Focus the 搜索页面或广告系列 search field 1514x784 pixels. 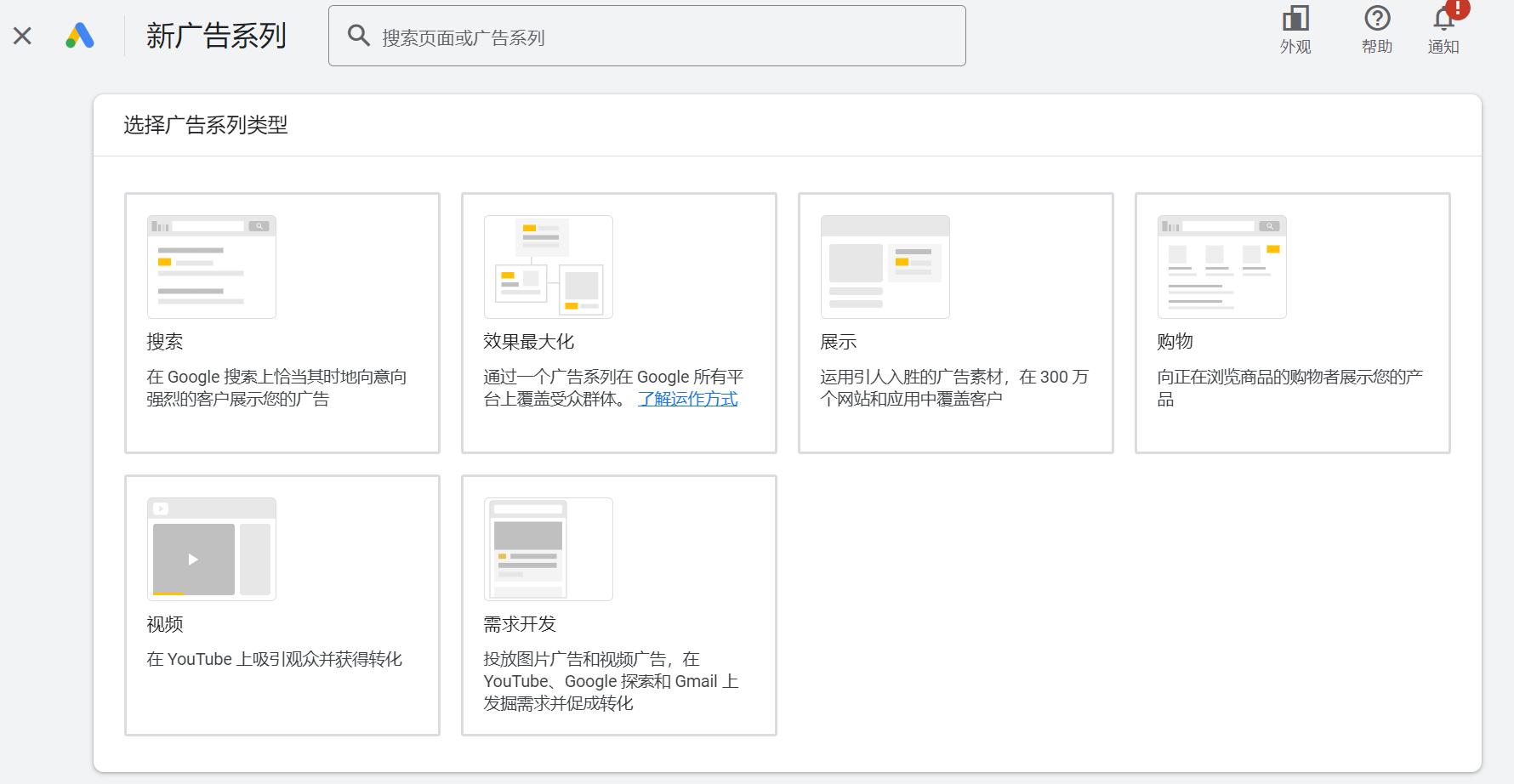click(647, 36)
